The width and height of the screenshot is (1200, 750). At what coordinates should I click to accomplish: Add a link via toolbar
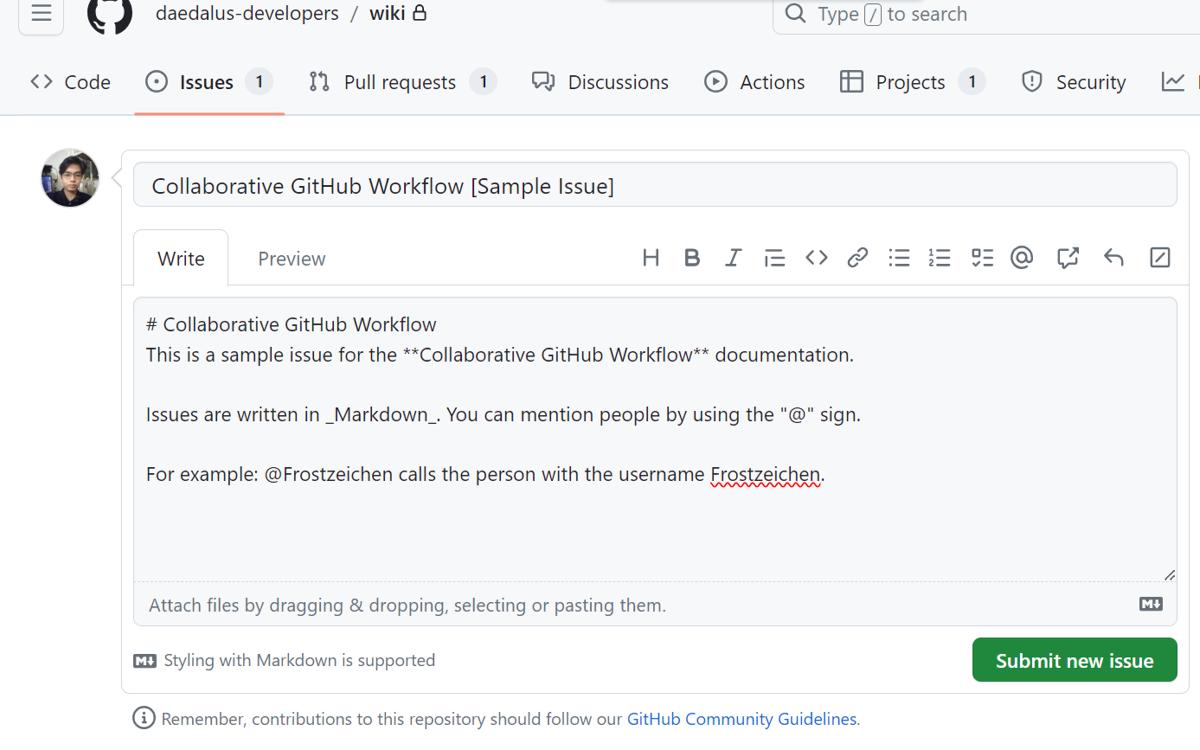[x=857, y=258]
